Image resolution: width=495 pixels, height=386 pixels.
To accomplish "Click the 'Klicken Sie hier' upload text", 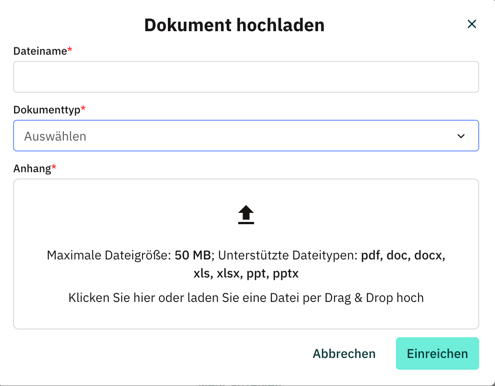I will coord(246,298).
